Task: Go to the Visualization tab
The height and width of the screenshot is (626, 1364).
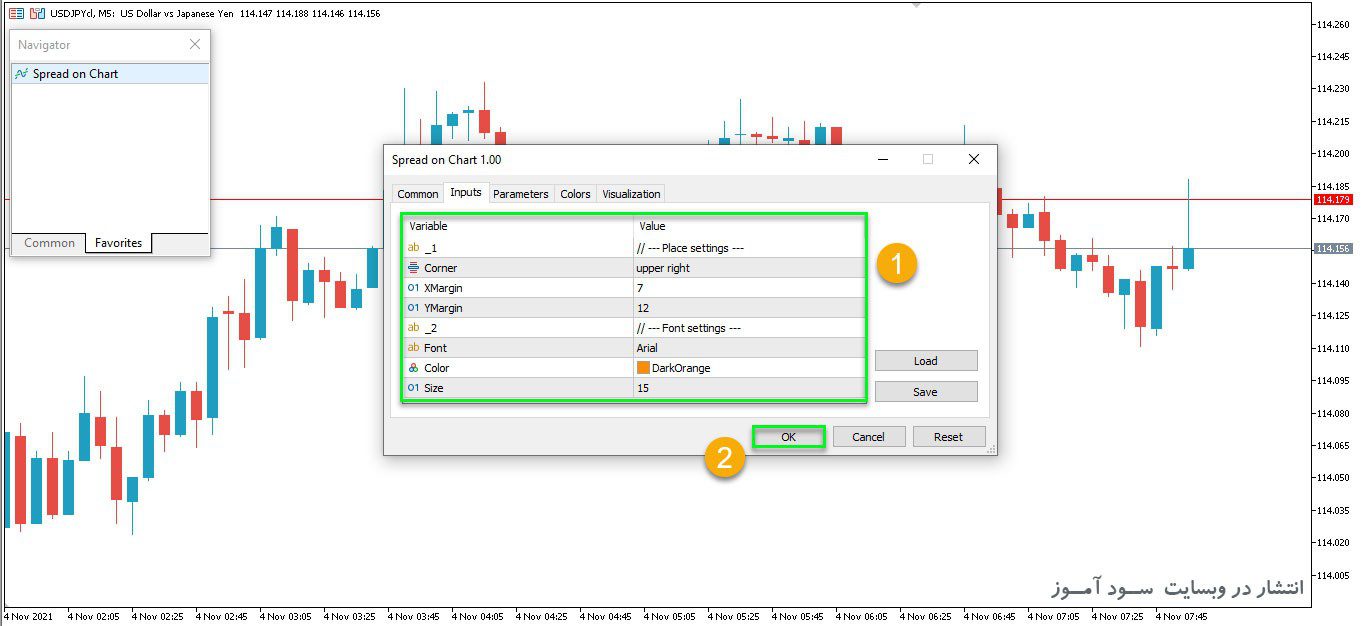Action: [631, 194]
